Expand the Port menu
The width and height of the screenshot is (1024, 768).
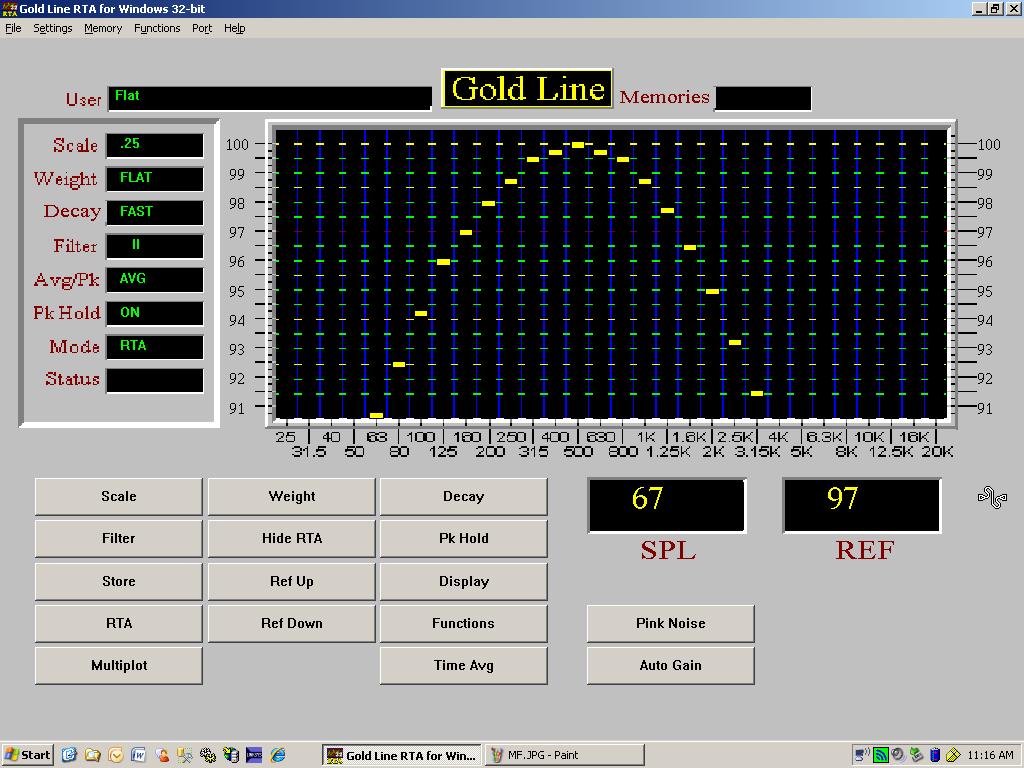tap(202, 28)
